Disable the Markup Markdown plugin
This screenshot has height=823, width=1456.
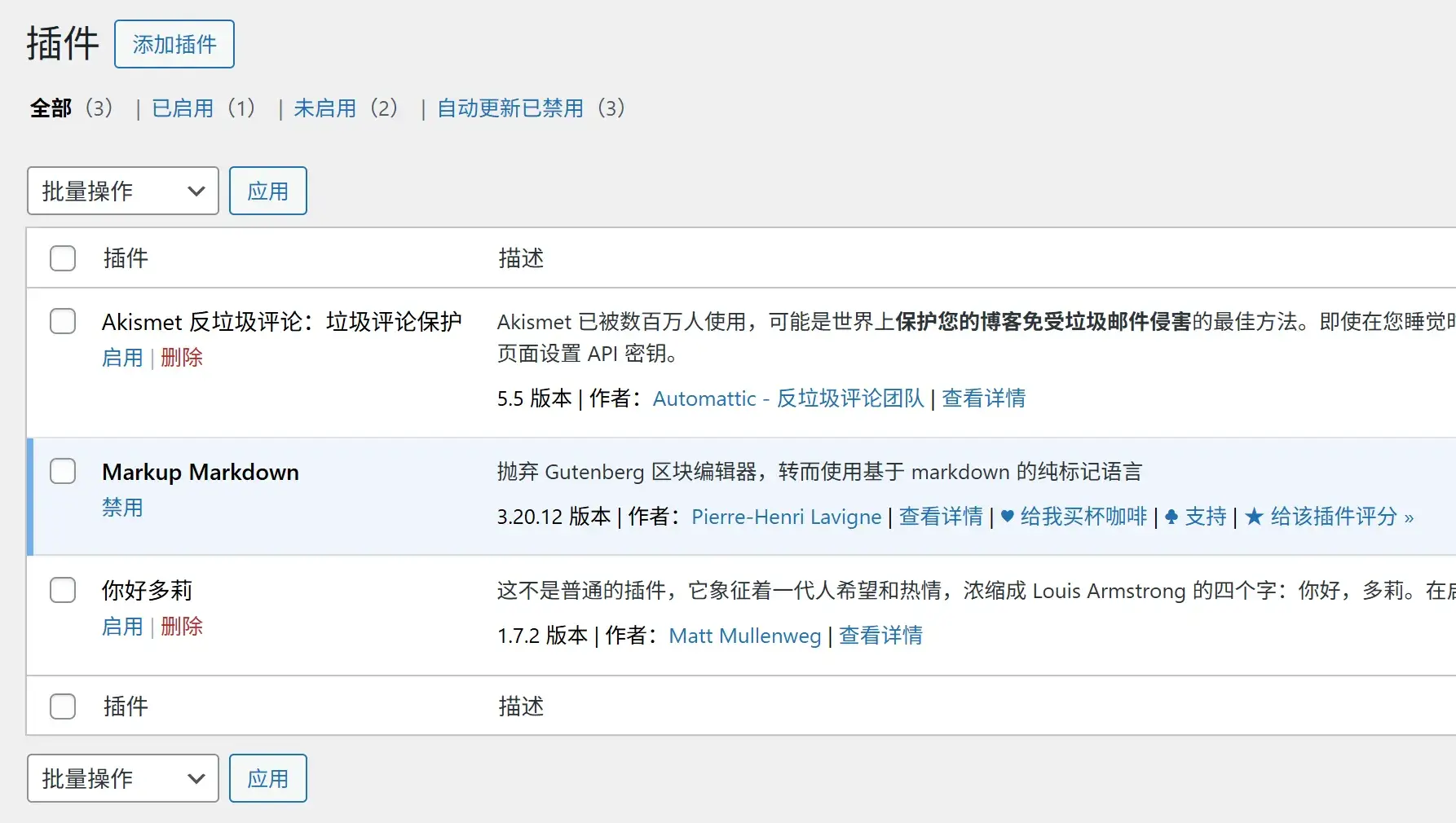122,508
